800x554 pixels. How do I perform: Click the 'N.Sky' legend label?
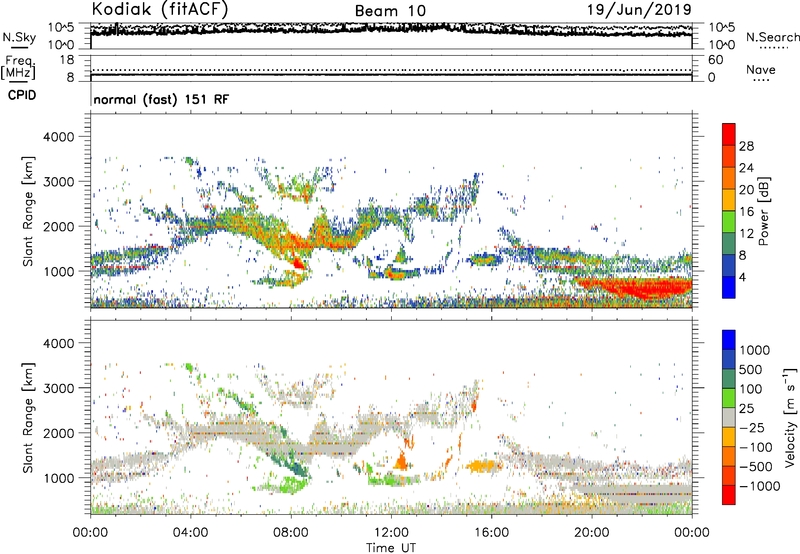[x=19, y=37]
